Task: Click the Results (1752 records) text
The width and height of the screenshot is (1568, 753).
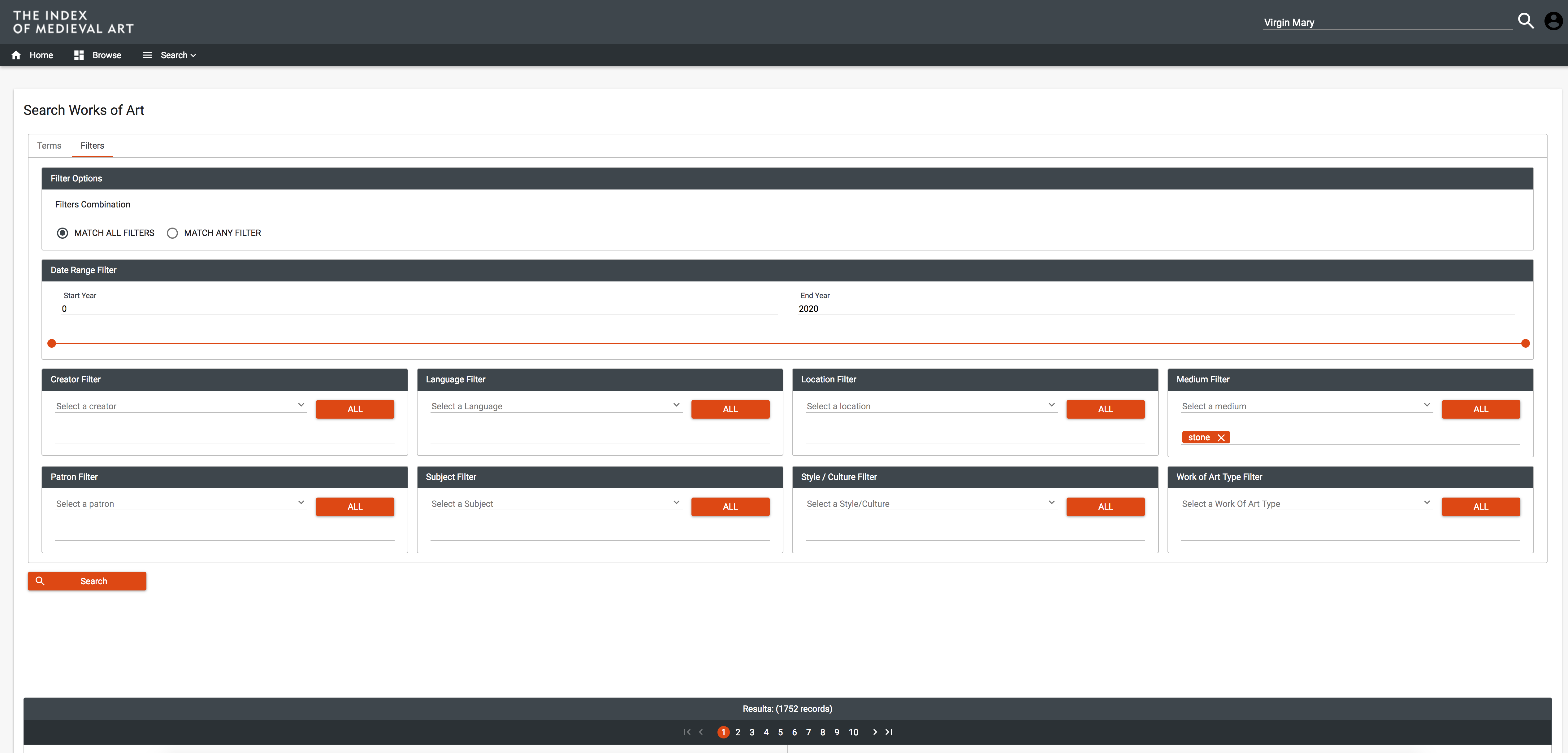Action: click(x=788, y=709)
